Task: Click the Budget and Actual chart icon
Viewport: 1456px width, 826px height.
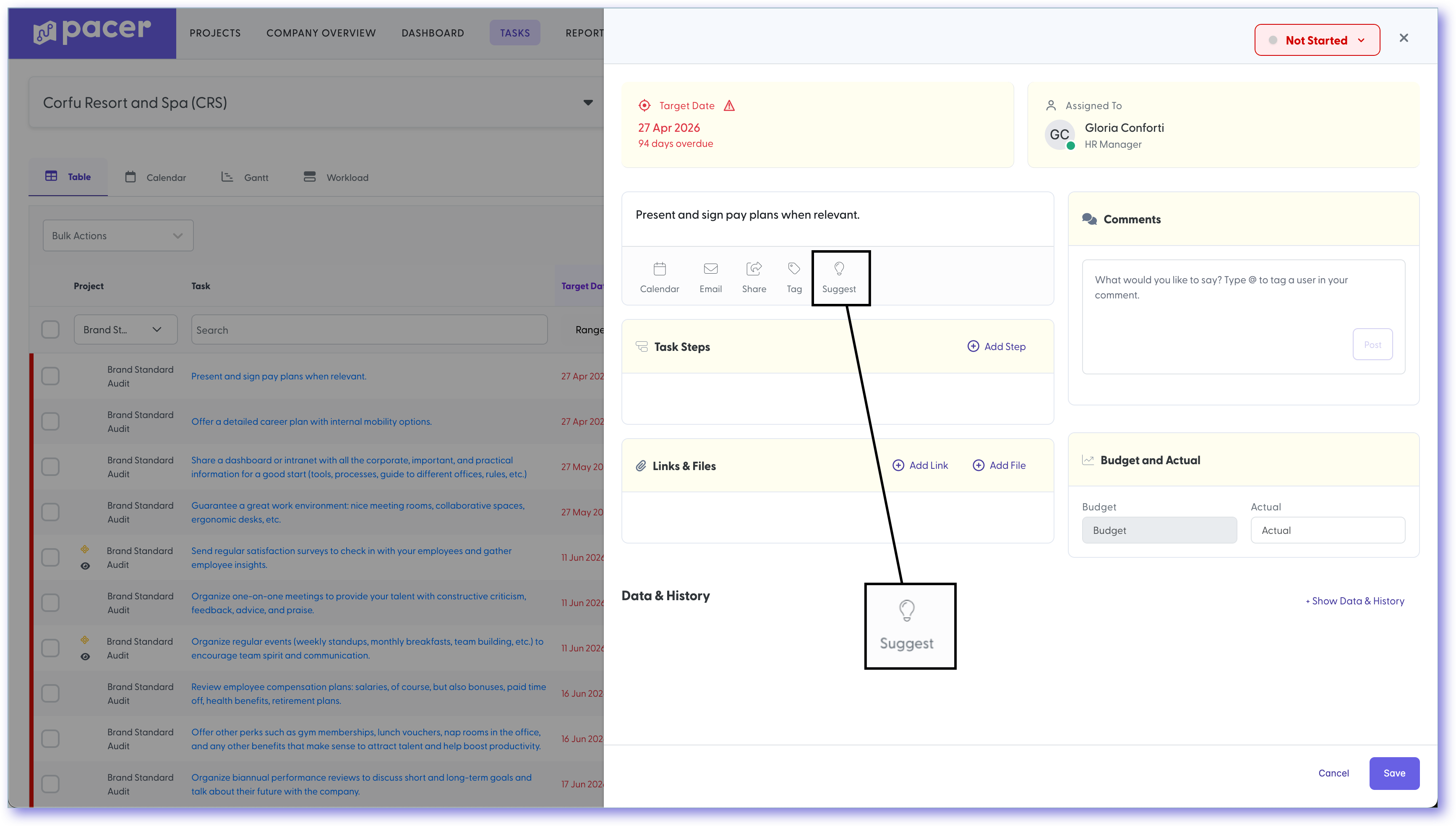Action: coord(1088,460)
